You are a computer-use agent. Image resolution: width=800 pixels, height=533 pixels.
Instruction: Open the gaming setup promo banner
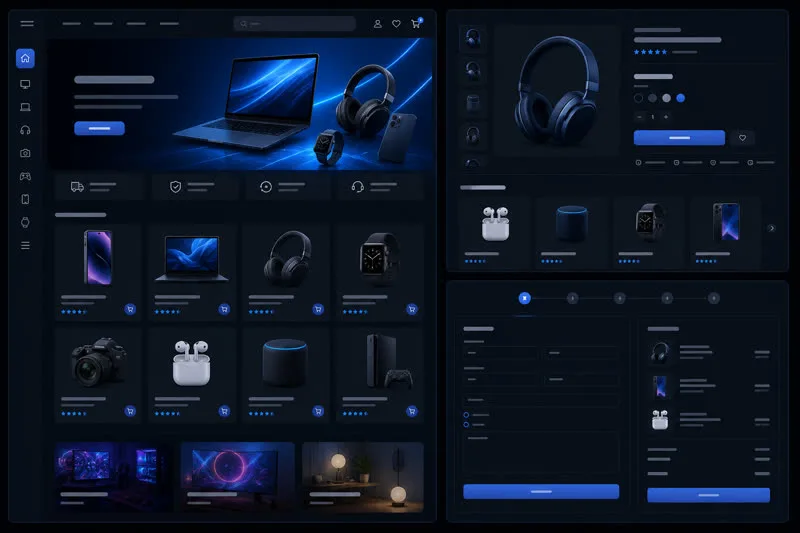tap(113, 477)
